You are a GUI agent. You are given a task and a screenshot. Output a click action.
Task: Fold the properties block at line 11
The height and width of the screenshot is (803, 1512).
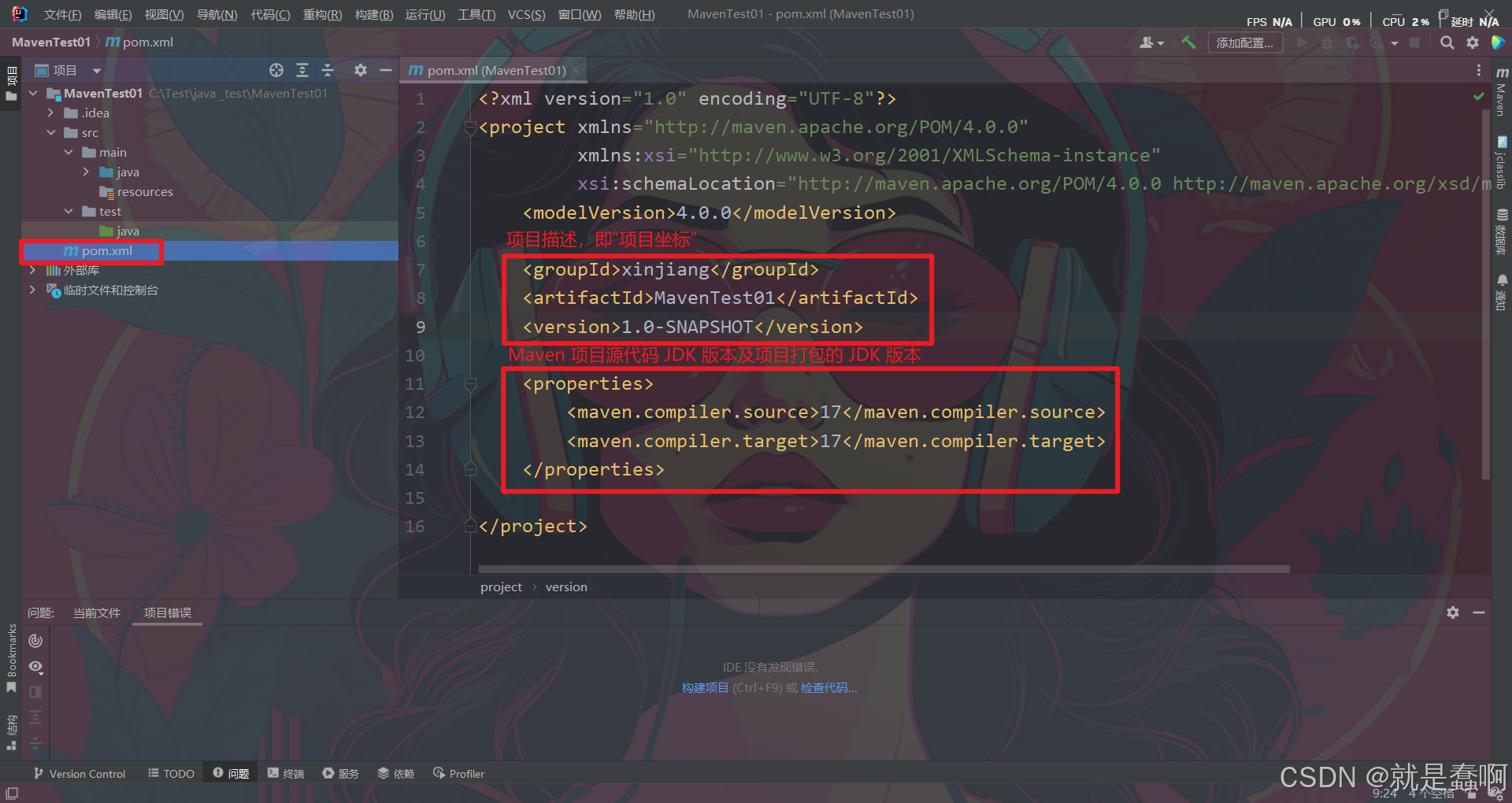pyautogui.click(x=471, y=384)
